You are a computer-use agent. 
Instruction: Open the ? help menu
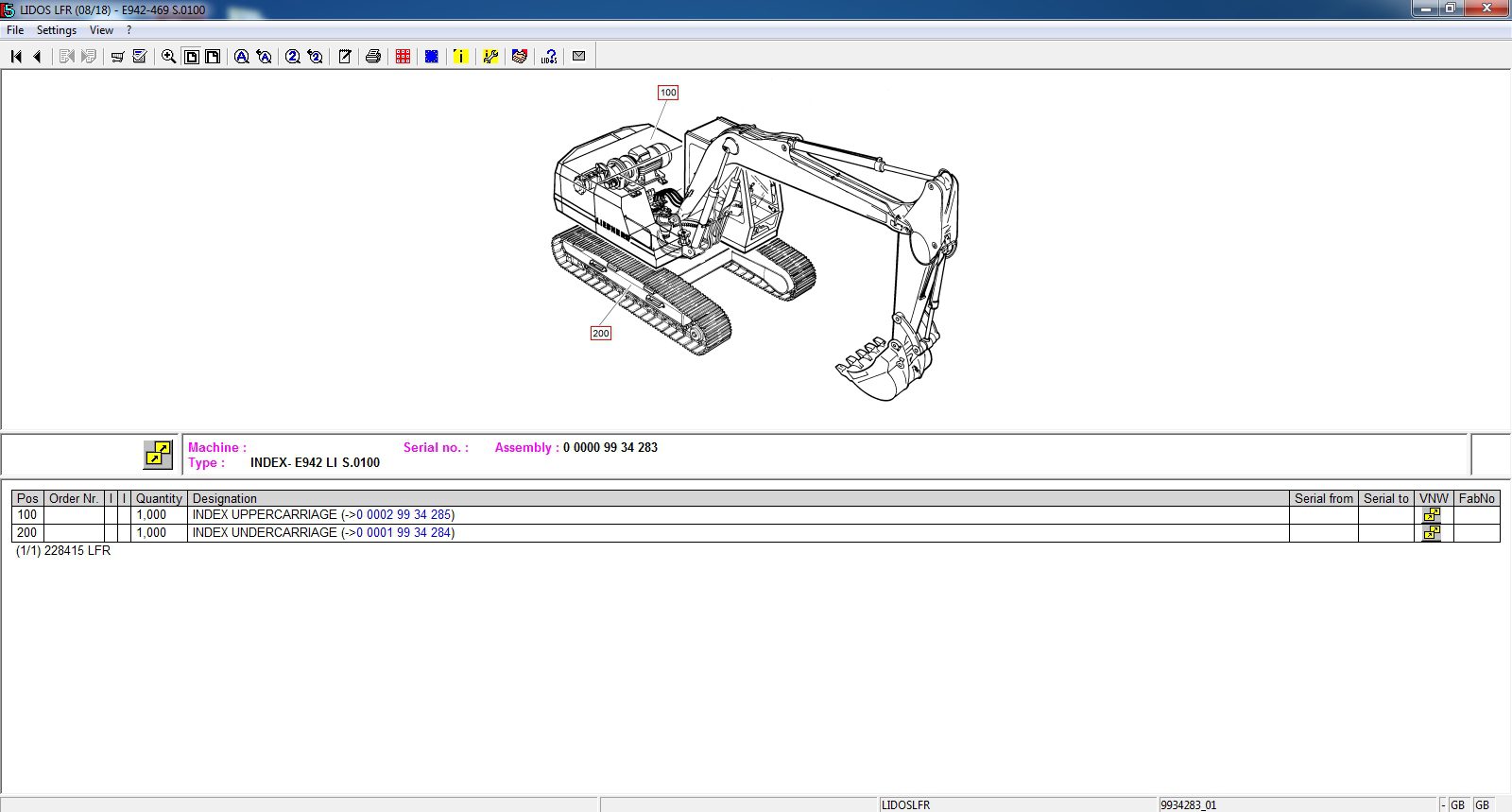point(129,30)
